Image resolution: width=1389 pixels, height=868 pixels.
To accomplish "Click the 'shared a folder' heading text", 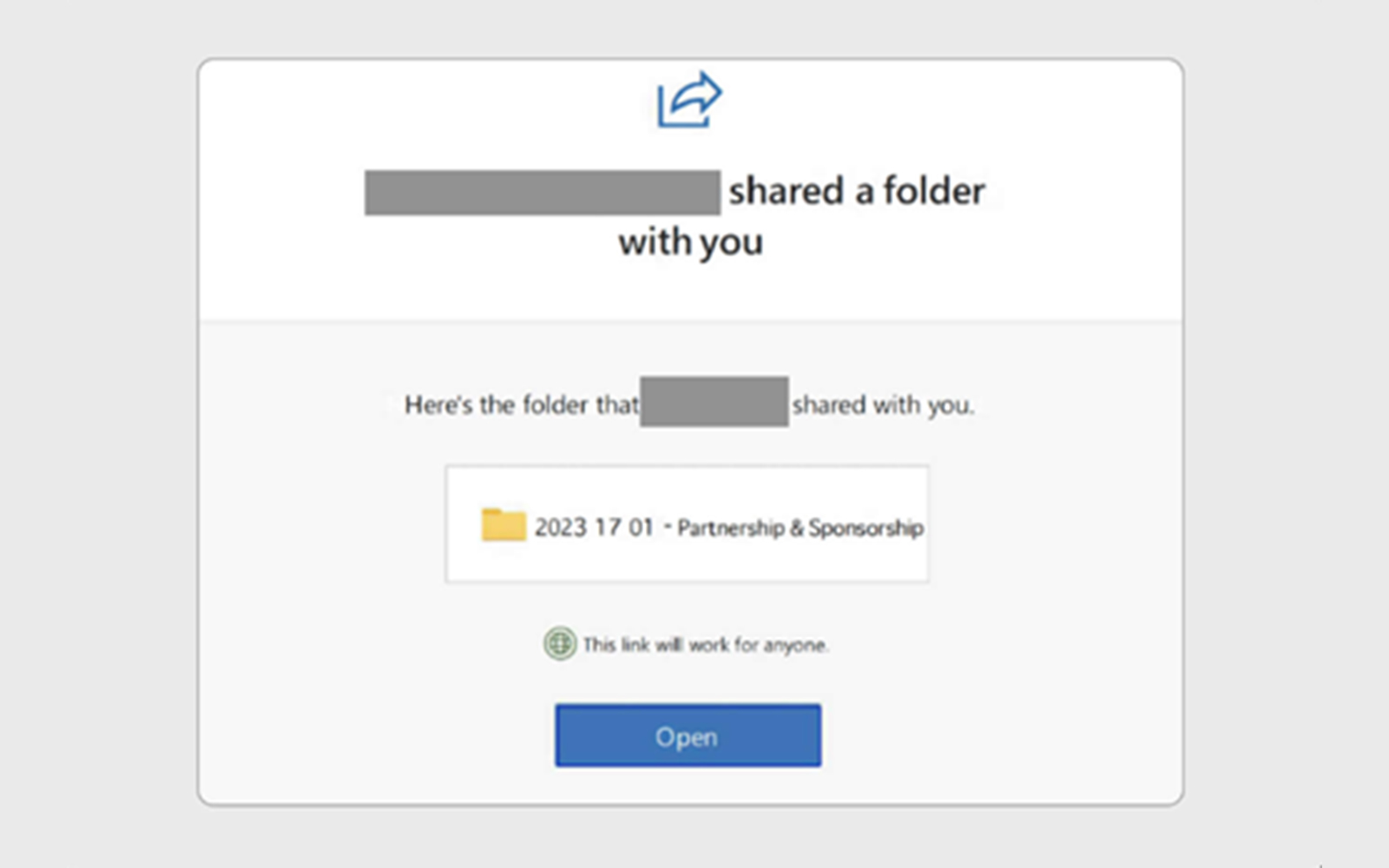I will (x=856, y=191).
